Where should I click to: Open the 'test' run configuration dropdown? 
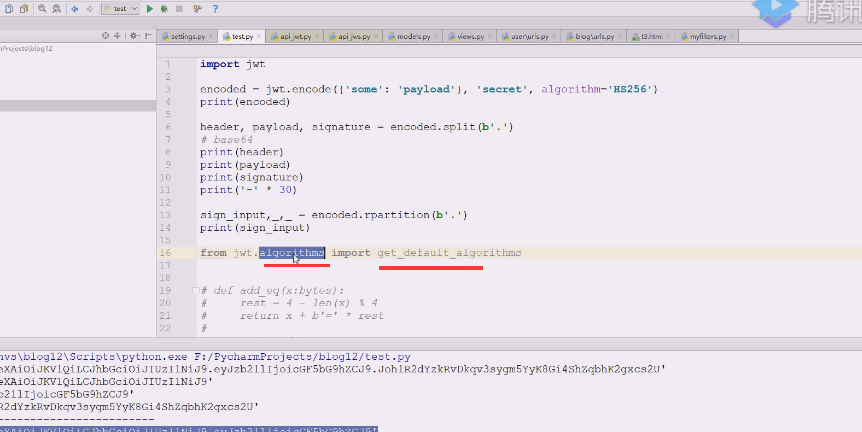coord(120,9)
